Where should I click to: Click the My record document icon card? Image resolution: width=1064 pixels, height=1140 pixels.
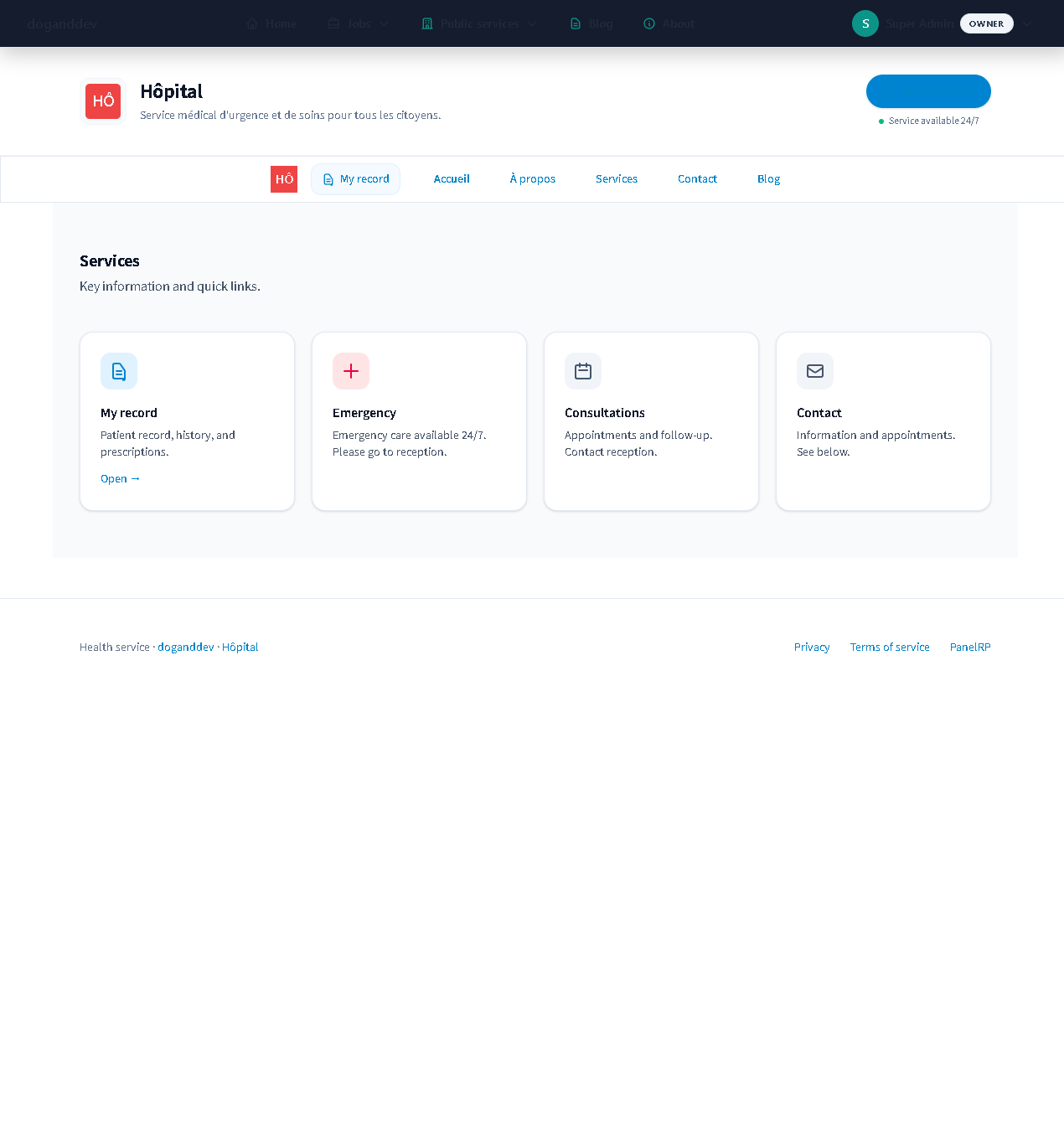[x=119, y=371]
